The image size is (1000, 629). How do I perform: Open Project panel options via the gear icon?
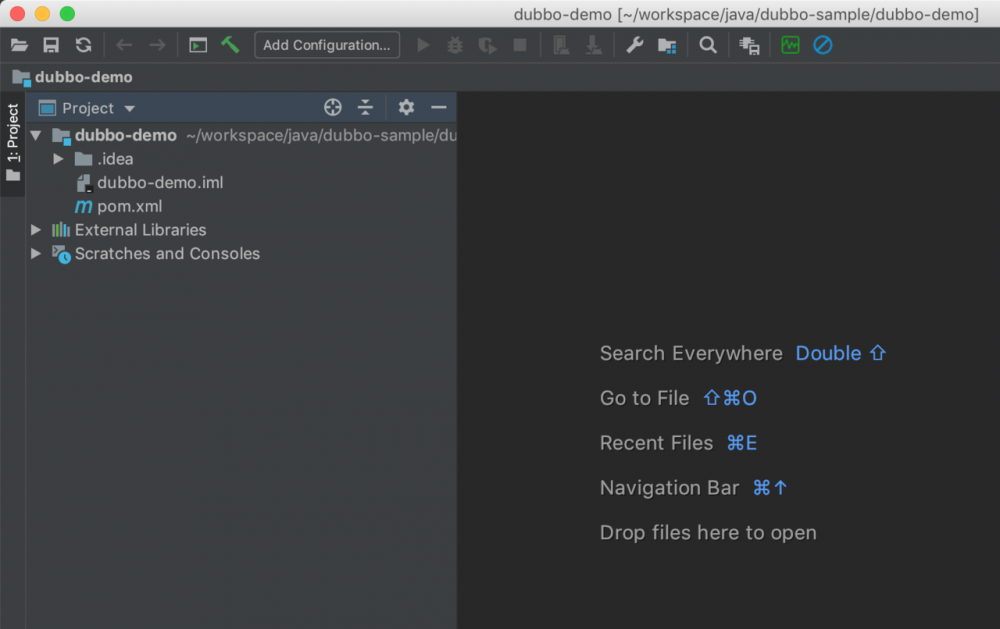pos(406,107)
